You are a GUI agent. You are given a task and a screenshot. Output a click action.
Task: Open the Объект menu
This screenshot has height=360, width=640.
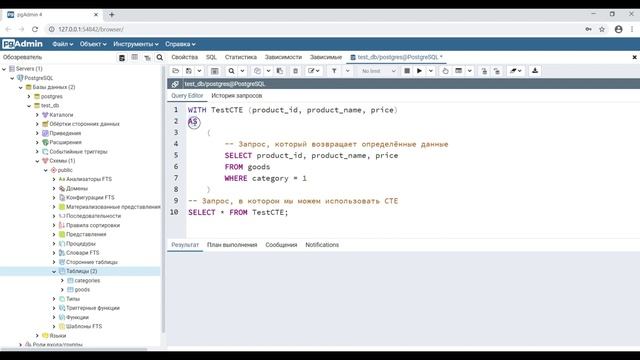click(93, 44)
